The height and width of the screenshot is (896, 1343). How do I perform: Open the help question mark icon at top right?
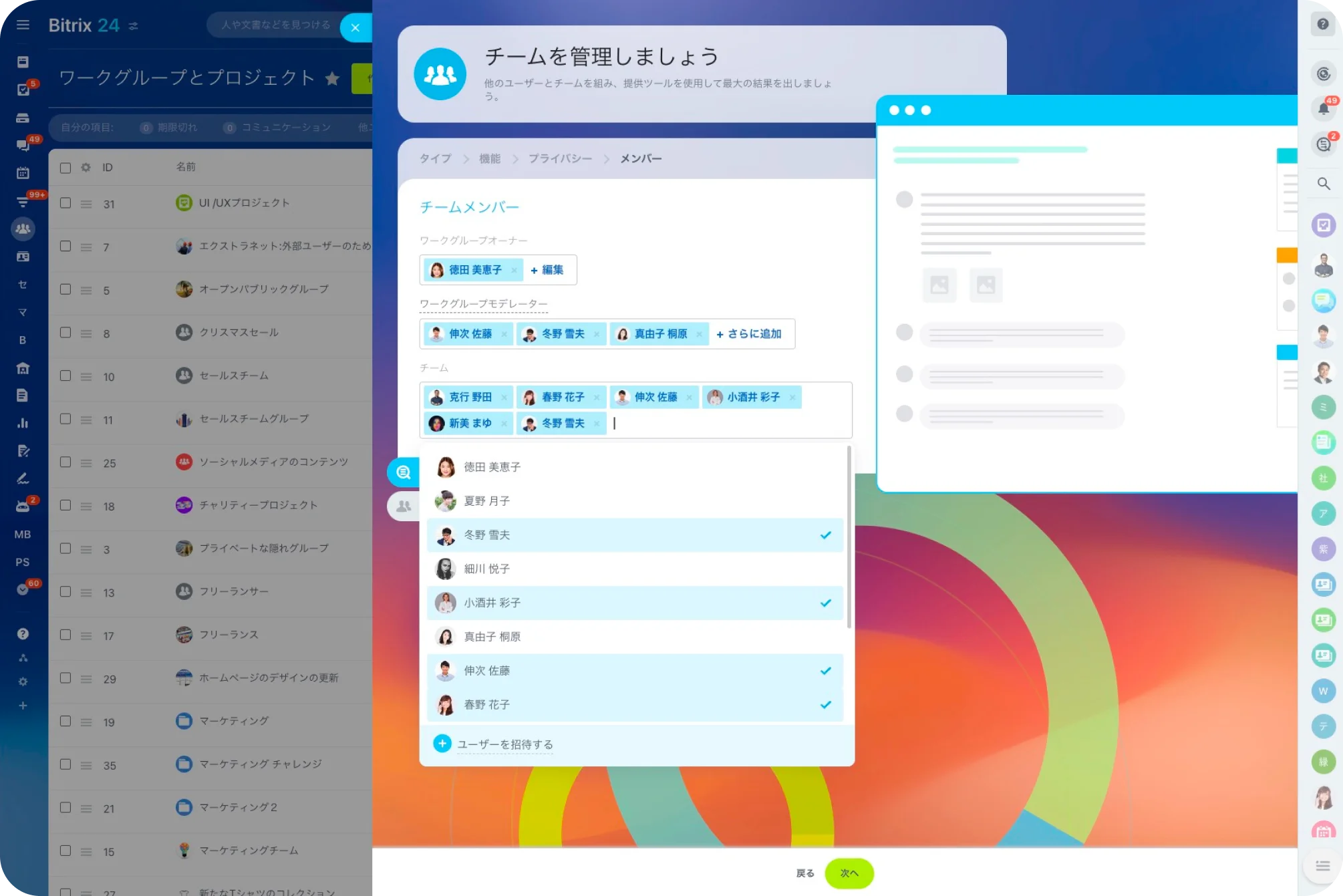tap(1323, 24)
